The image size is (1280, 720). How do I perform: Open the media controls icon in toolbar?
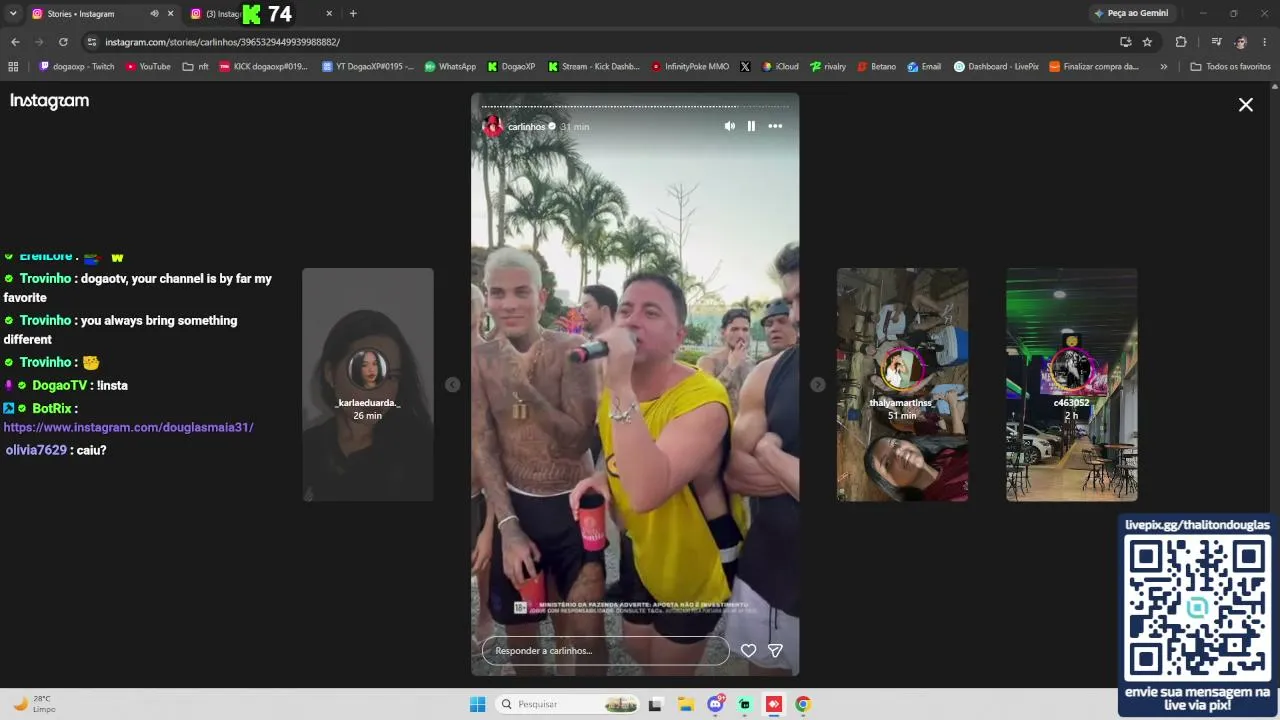click(x=1216, y=42)
